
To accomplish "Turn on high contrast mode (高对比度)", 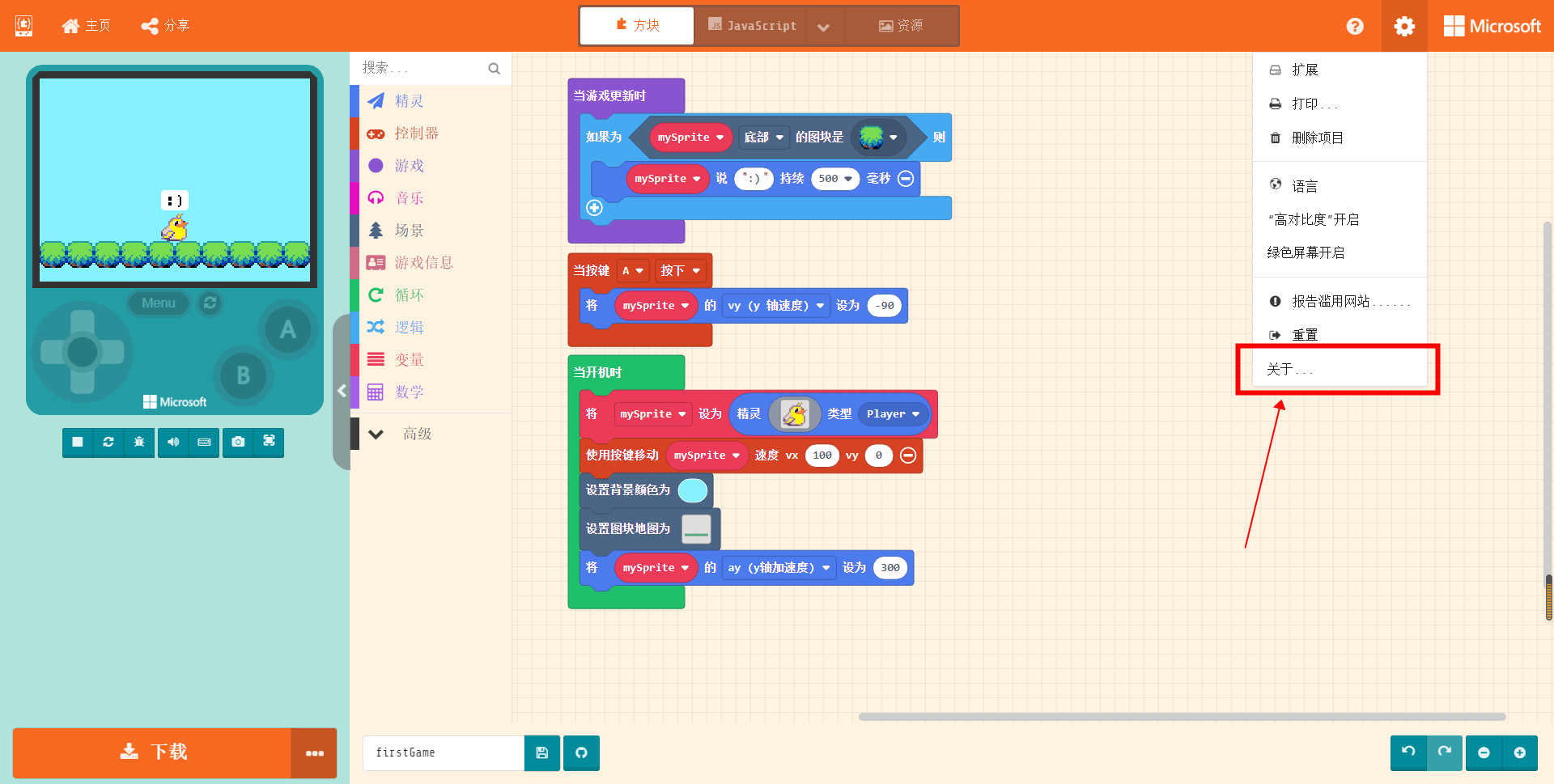I will point(1313,219).
